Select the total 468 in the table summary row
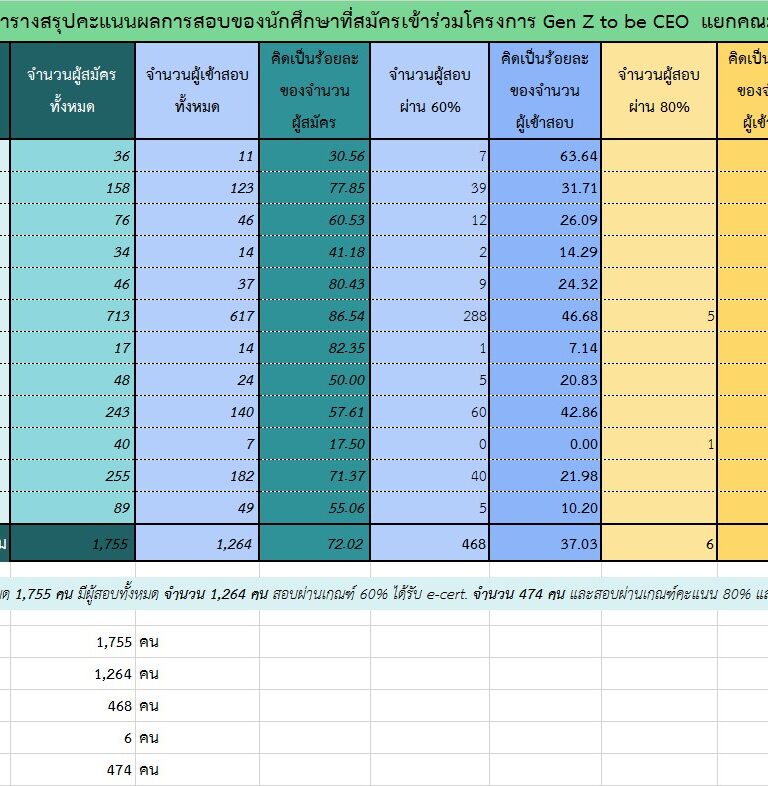The width and height of the screenshot is (768, 786). pos(430,543)
